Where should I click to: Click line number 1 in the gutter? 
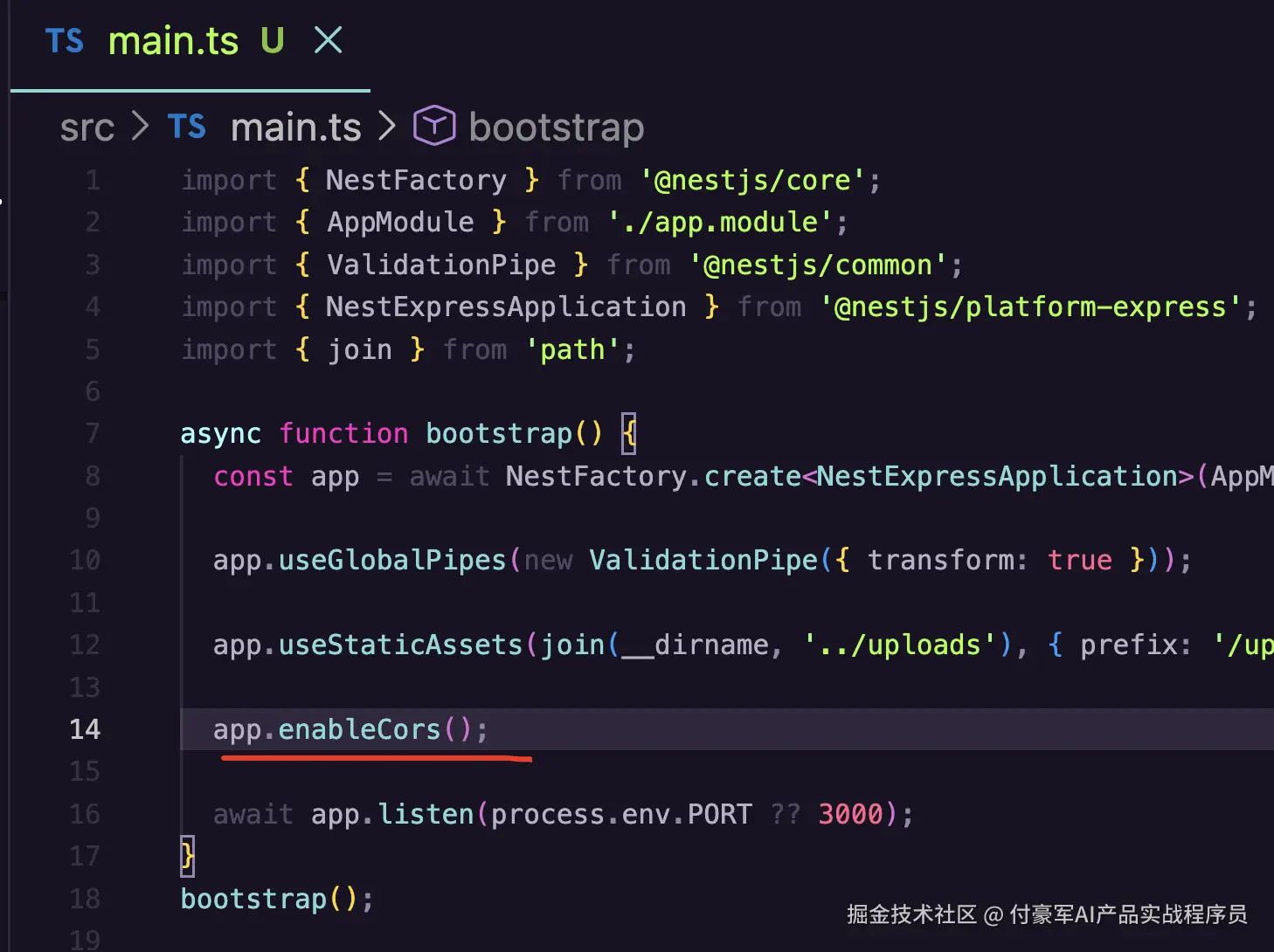click(93, 180)
